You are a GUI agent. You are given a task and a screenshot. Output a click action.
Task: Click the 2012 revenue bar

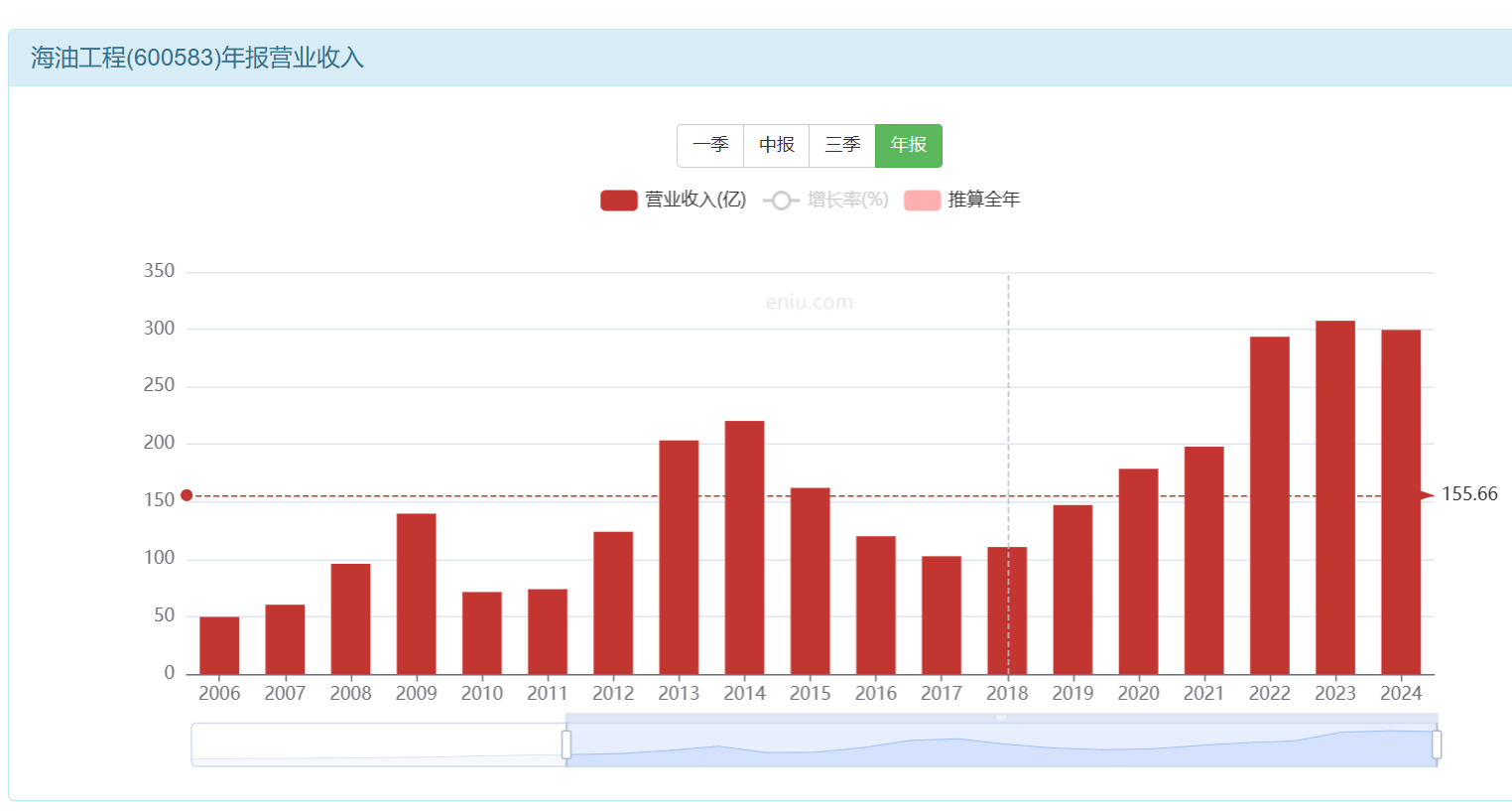[613, 603]
